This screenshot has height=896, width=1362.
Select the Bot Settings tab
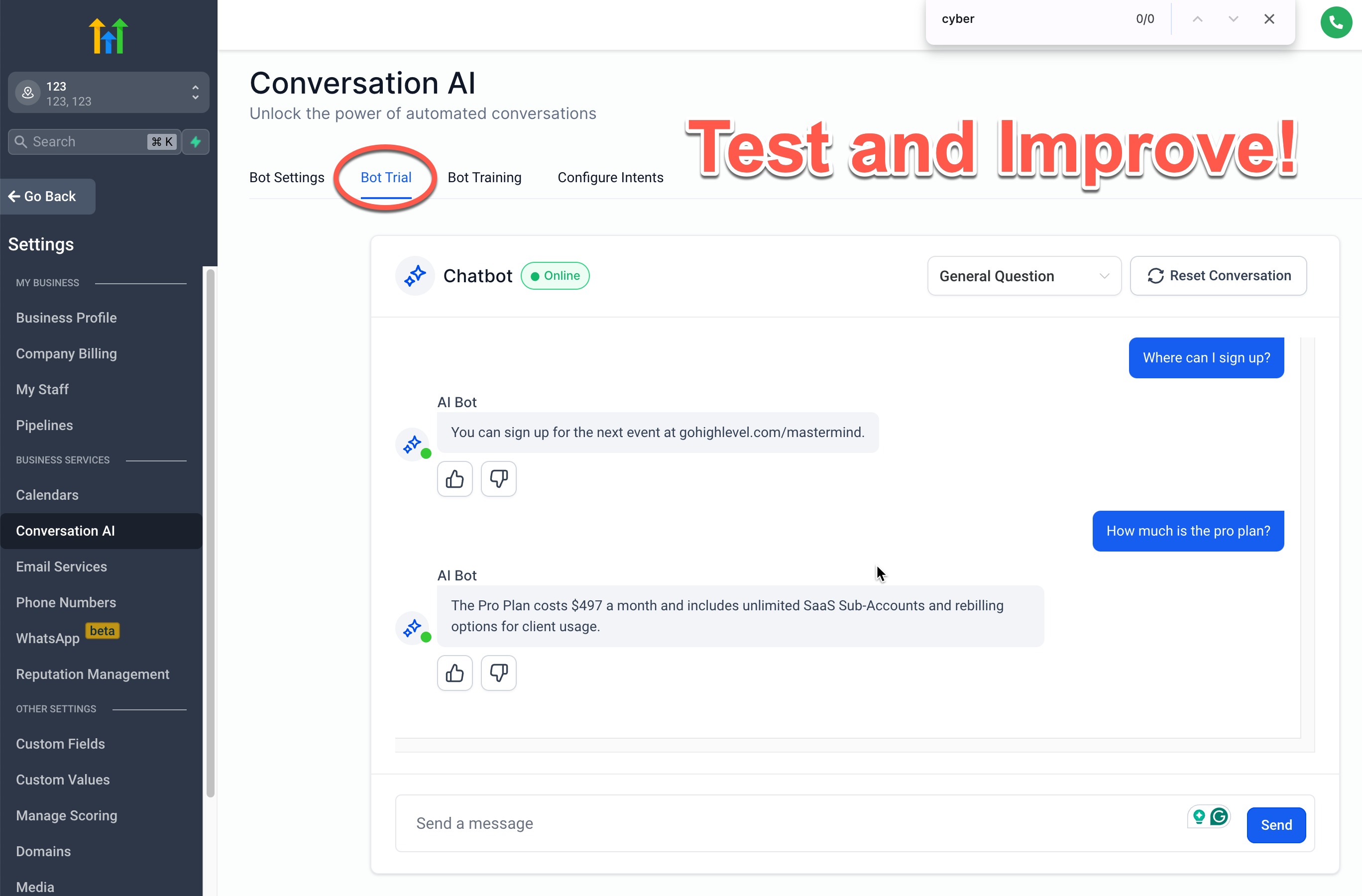click(x=287, y=177)
